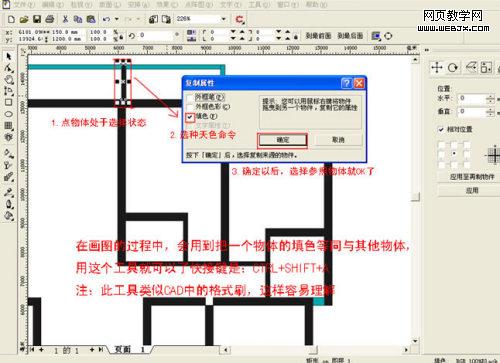Click the Open file folder icon
500x363 pixels.
(24, 19)
